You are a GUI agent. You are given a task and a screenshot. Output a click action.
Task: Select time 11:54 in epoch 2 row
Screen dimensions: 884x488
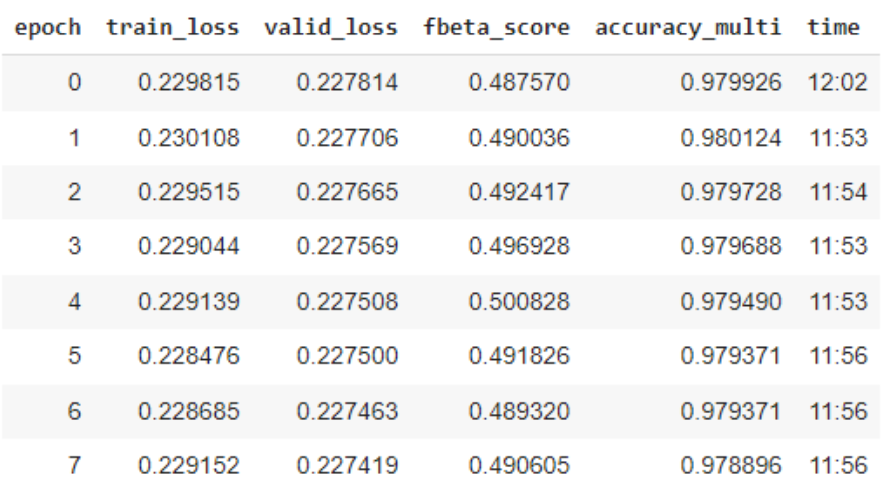click(838, 193)
